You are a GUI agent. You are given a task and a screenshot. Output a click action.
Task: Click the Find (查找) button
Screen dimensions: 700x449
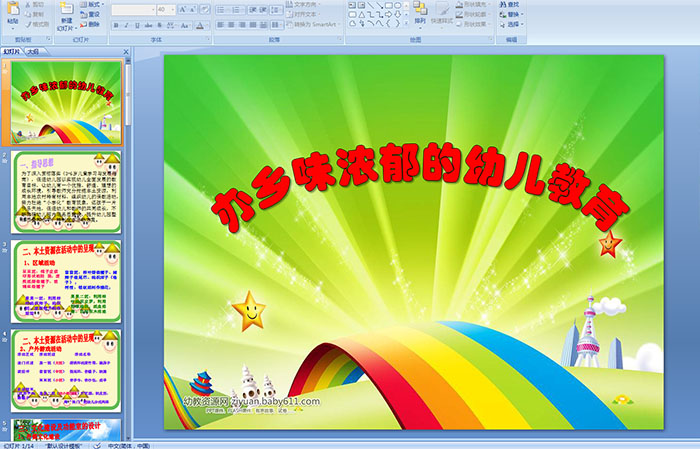510,4
